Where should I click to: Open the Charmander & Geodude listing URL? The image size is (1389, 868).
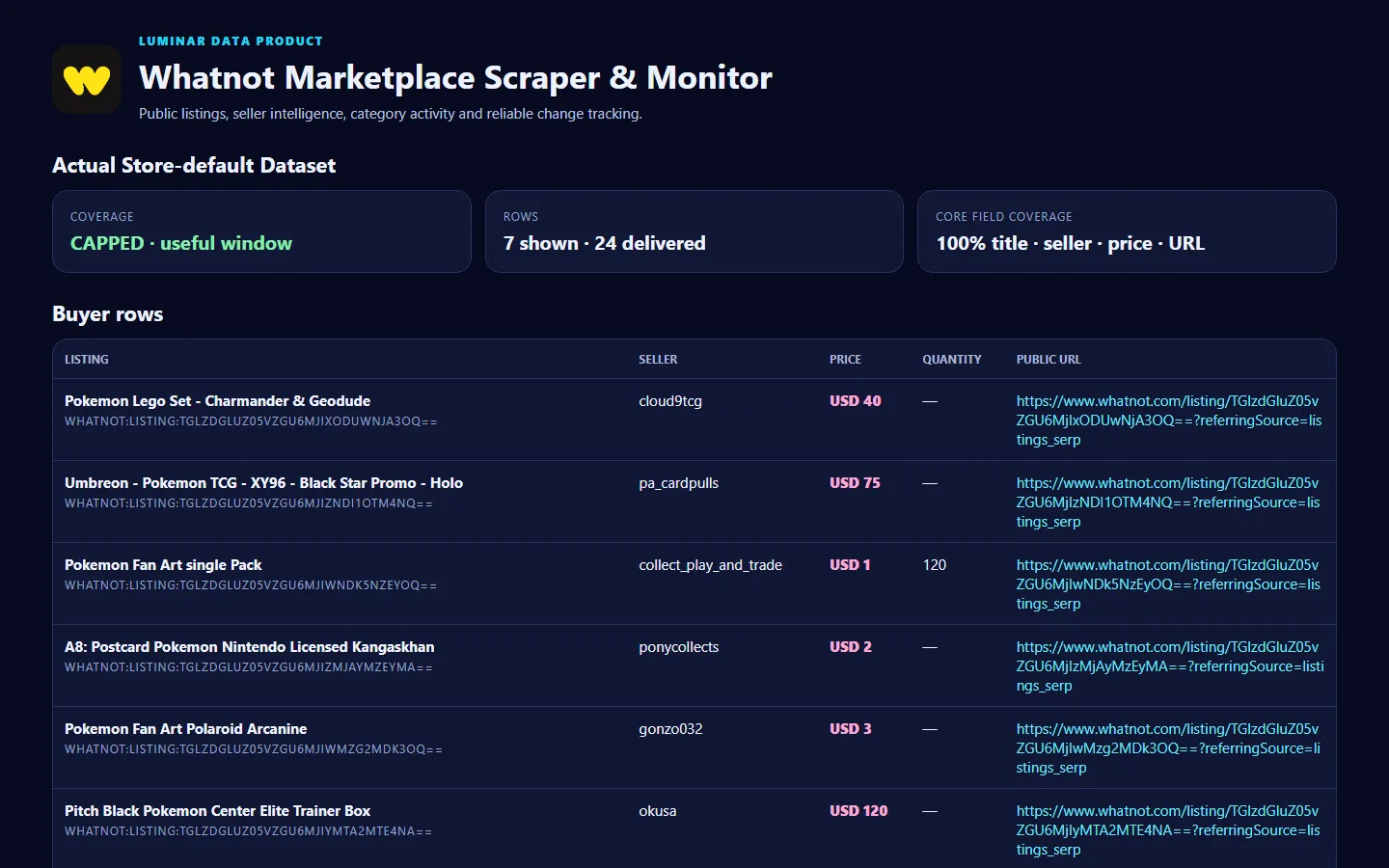pyautogui.click(x=1169, y=420)
